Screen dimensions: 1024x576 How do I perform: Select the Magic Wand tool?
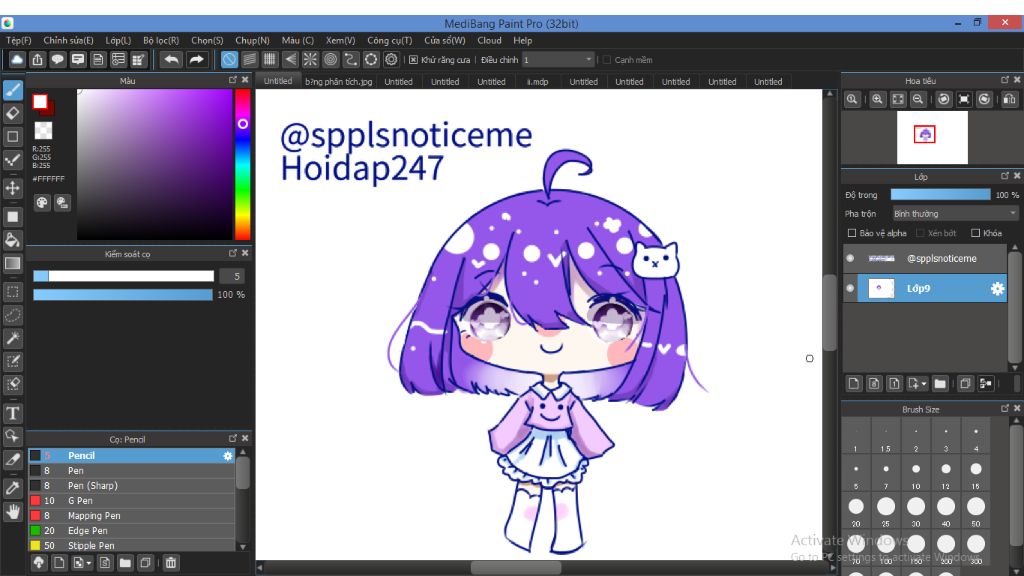tap(12, 338)
